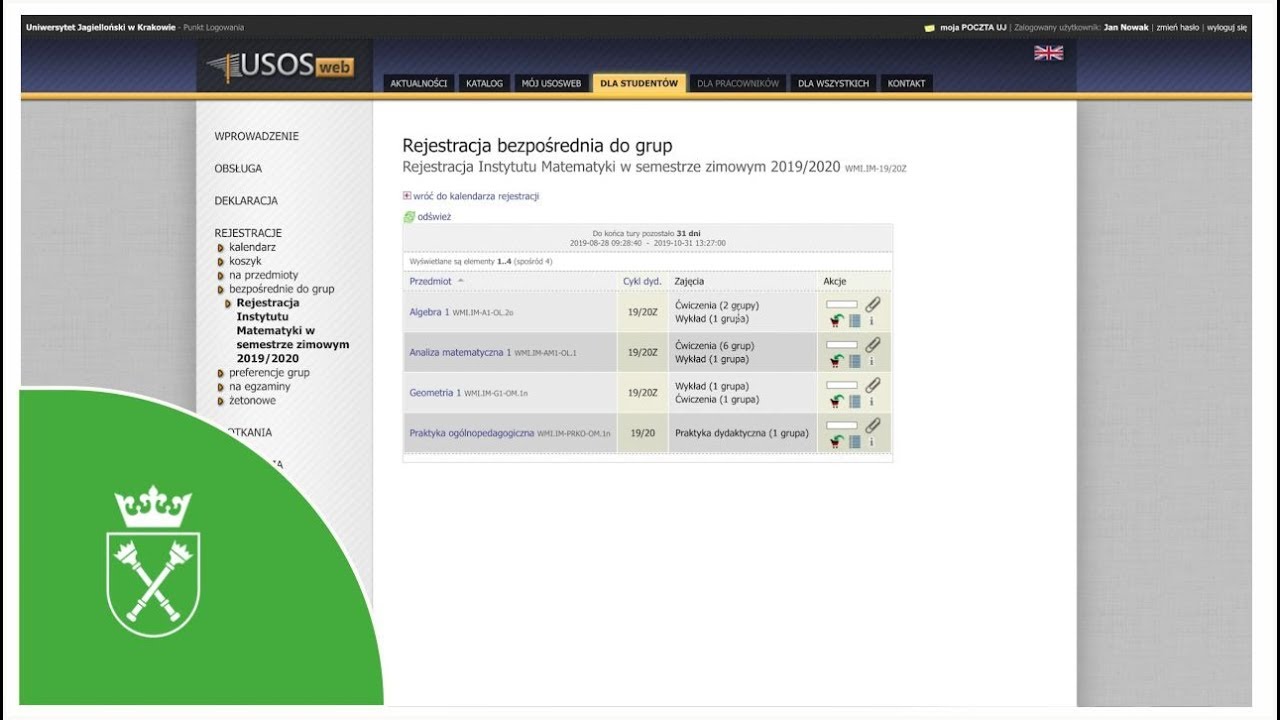Click the yellow mail icon in the top bar

(x=930, y=28)
